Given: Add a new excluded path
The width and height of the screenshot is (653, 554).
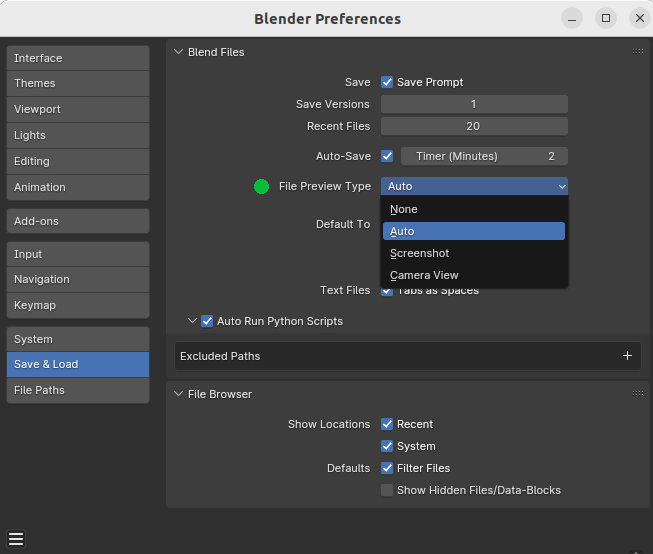Looking at the screenshot, I should click(x=627, y=356).
